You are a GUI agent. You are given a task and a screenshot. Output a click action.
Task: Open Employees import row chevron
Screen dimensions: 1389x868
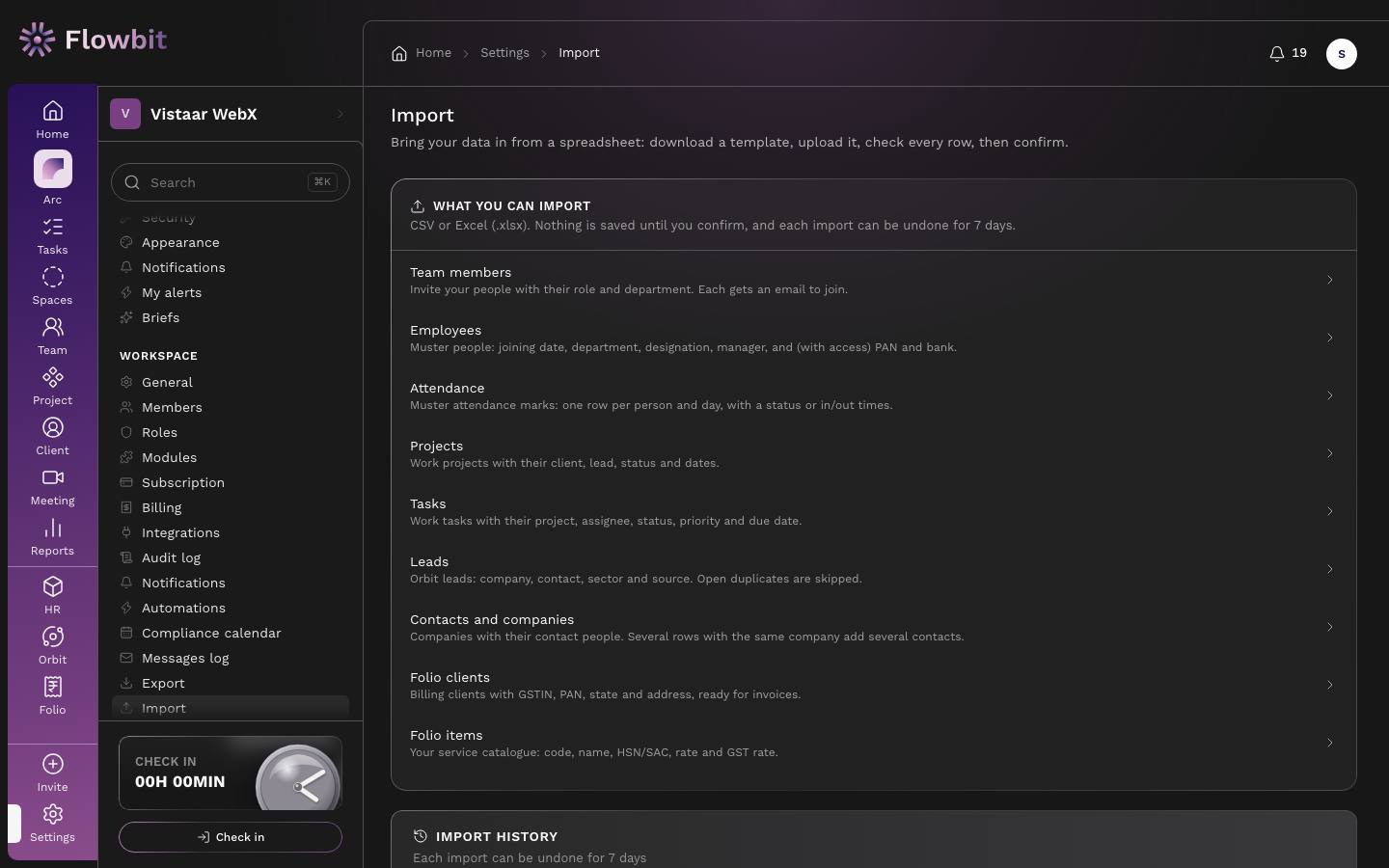click(x=1329, y=338)
